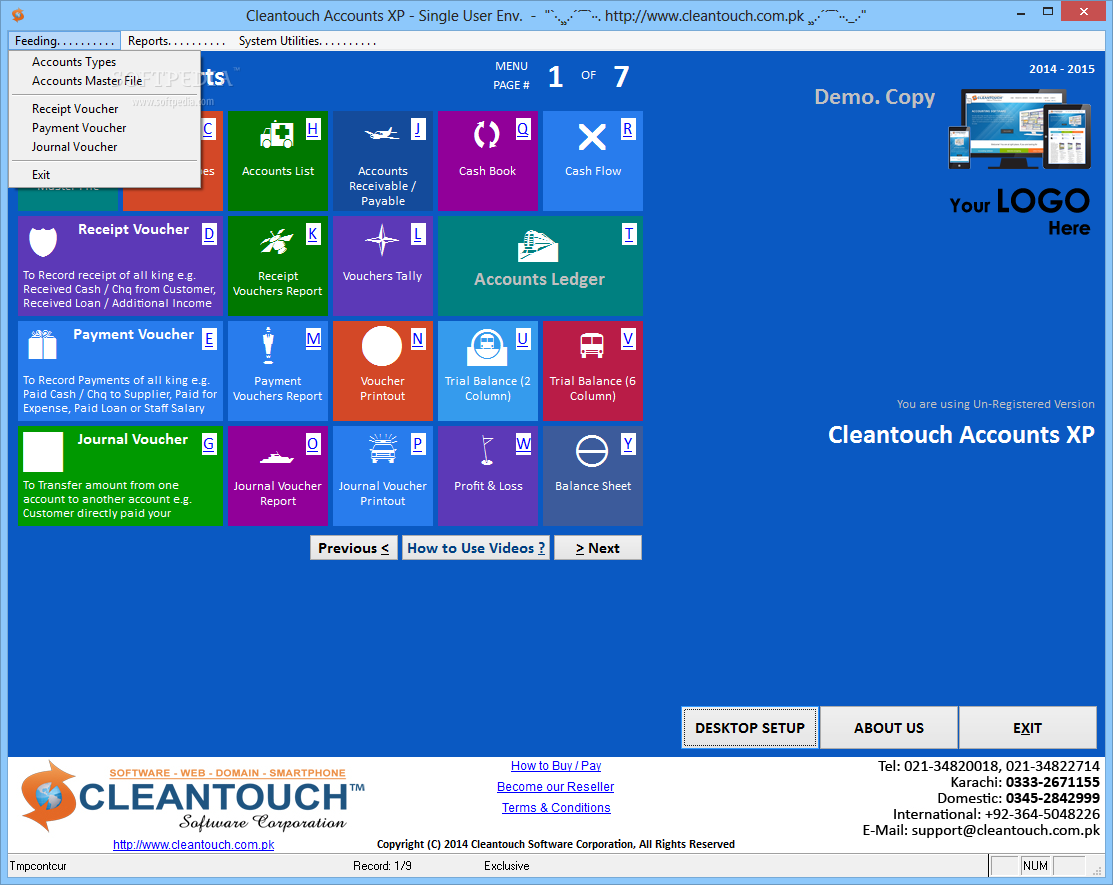The image size is (1113, 885).
Task: Open the Cash Book refresh-arrows icon
Action: click(487, 134)
